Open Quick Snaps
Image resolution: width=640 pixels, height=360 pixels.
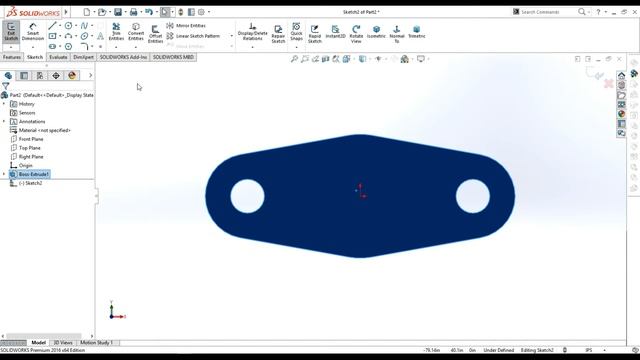[x=296, y=32]
